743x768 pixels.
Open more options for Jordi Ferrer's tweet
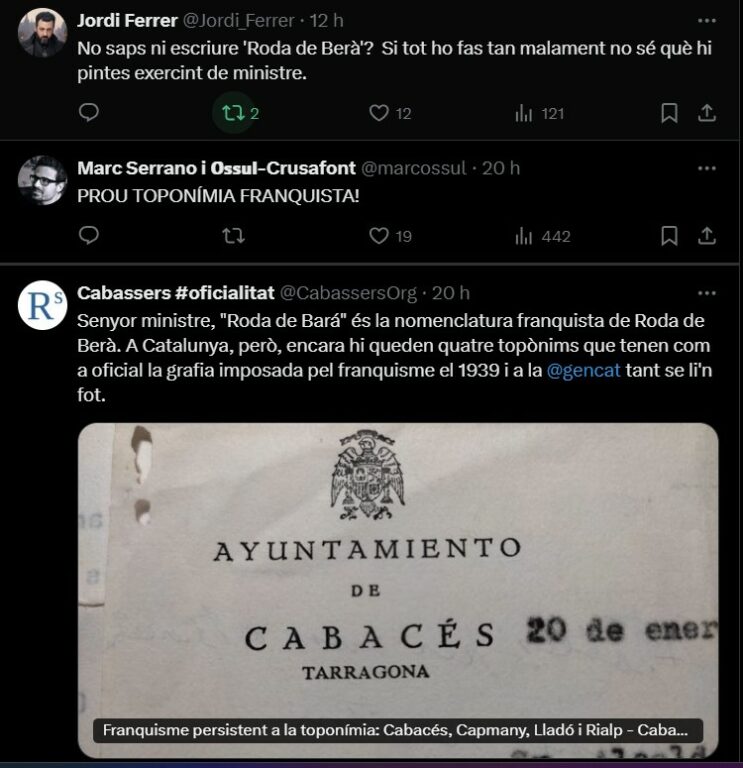click(706, 21)
